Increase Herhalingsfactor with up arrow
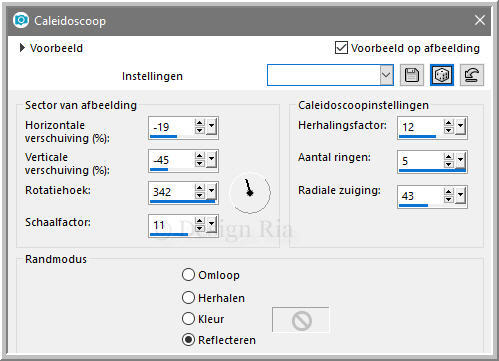The image size is (499, 361). 449,123
